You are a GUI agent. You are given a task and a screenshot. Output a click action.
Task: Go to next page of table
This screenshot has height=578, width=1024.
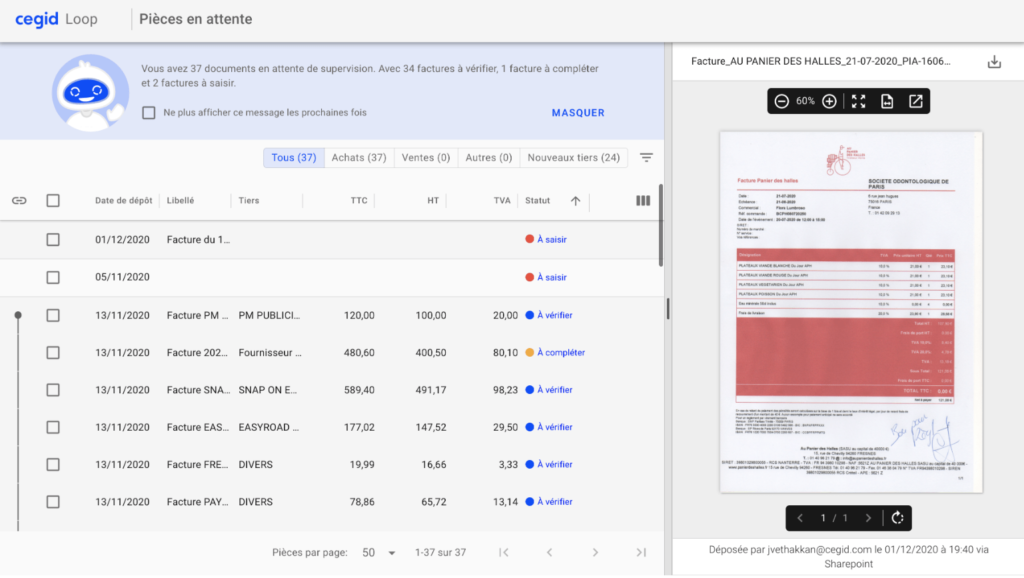[595, 553]
